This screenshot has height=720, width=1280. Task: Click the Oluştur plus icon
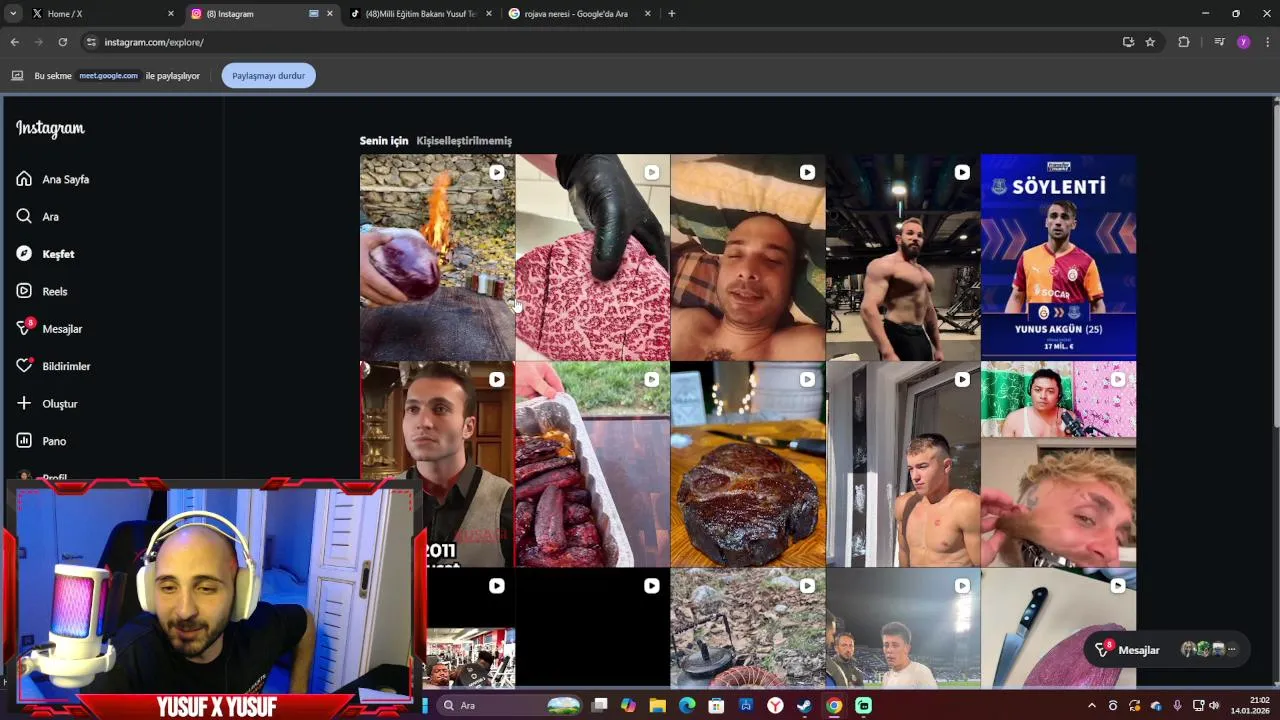pos(24,403)
